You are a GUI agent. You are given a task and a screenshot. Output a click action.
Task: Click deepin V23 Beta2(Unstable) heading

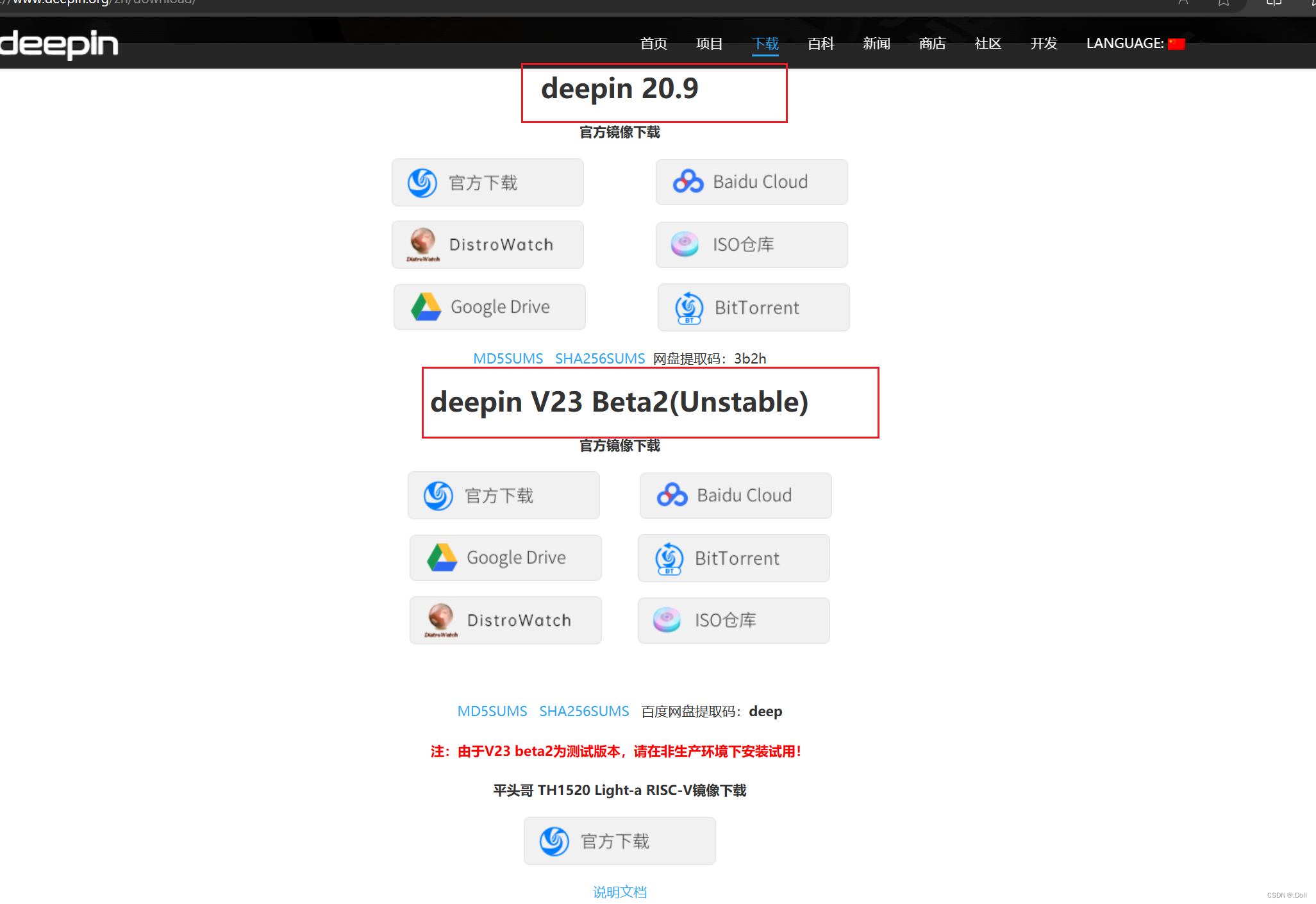click(619, 403)
